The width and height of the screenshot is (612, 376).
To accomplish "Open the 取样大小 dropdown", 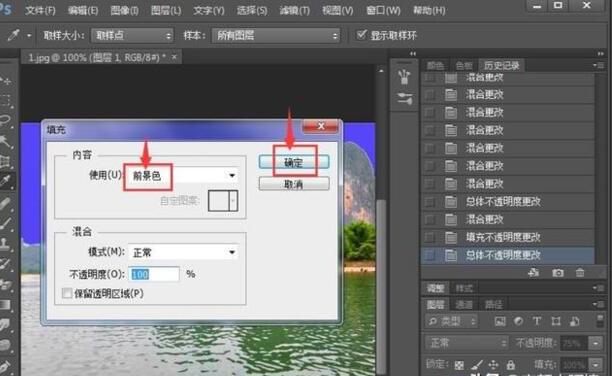I will click(132, 36).
